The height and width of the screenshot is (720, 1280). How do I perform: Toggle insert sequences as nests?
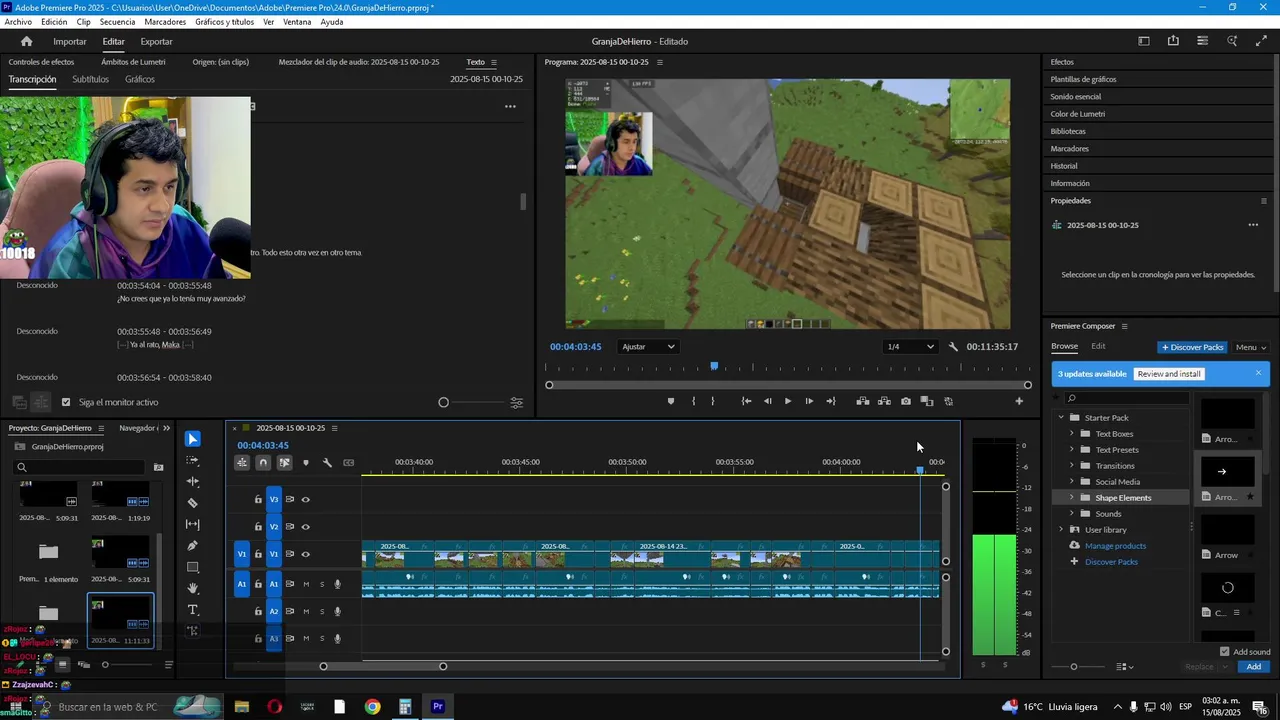click(x=242, y=462)
